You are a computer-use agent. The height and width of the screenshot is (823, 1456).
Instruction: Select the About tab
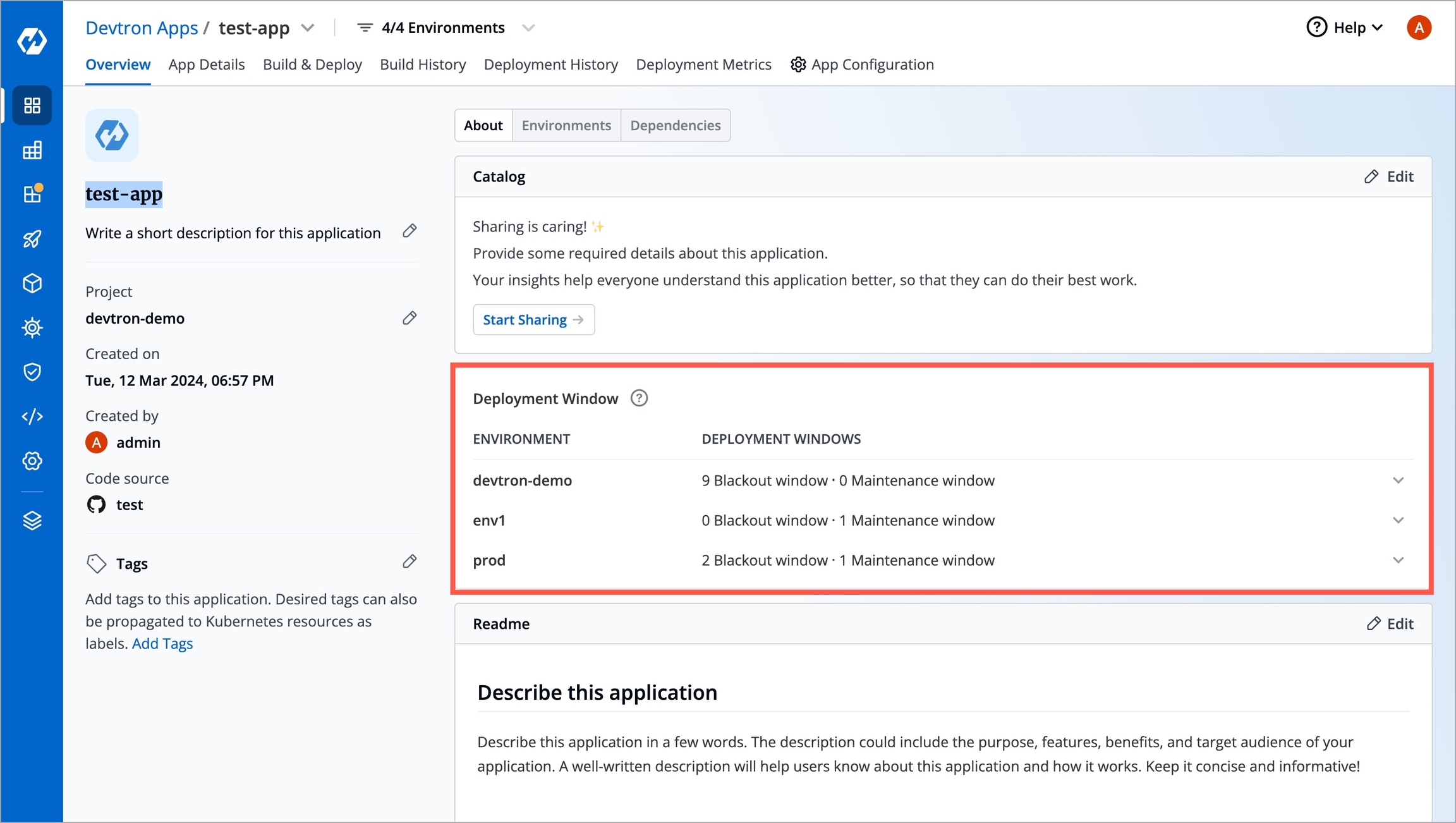pos(483,125)
